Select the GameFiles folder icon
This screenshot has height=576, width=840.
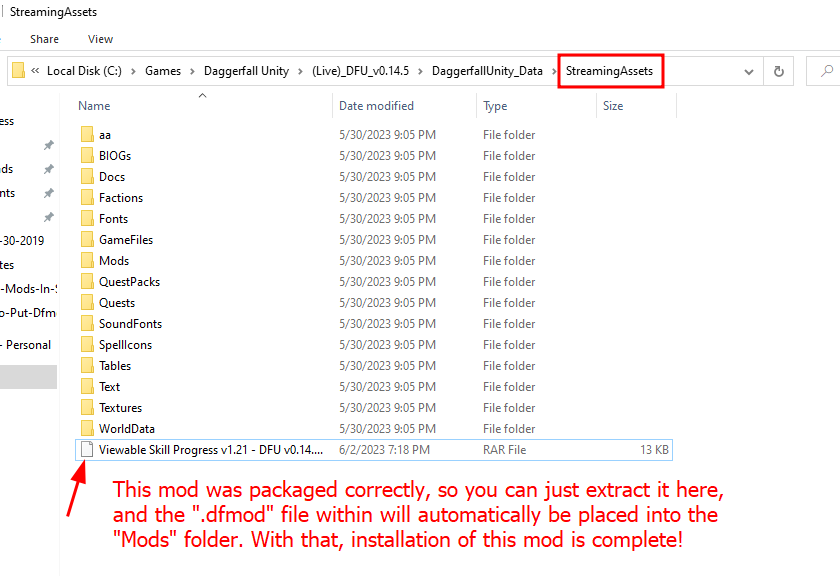pyautogui.click(x=87, y=240)
